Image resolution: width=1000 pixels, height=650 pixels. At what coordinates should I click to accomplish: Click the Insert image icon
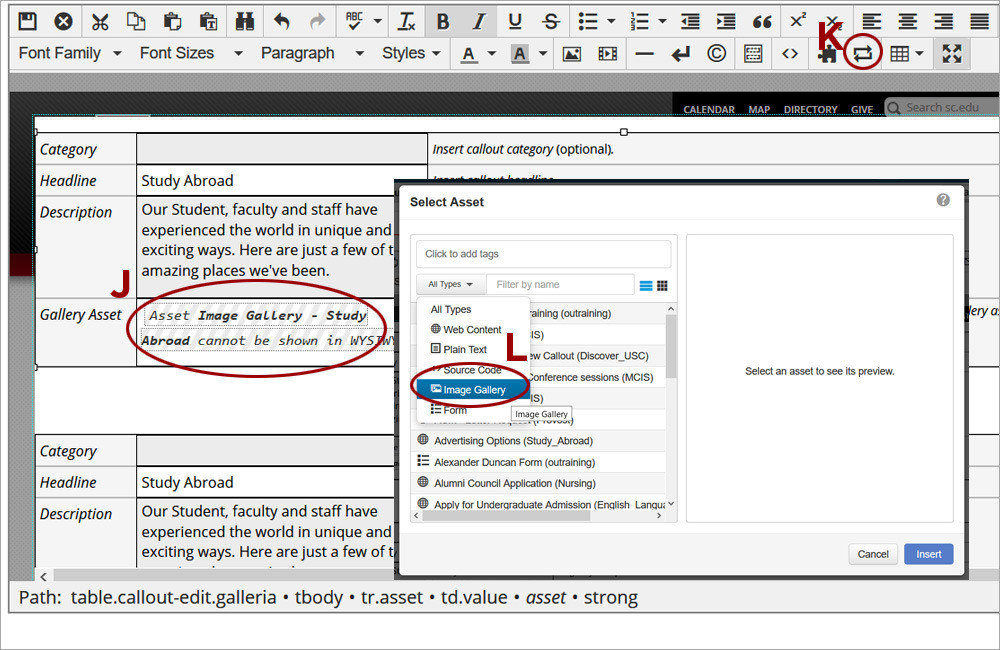571,54
